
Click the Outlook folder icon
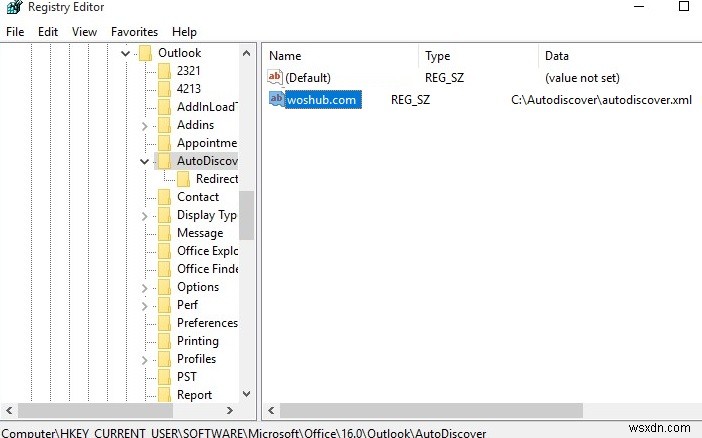click(146, 53)
